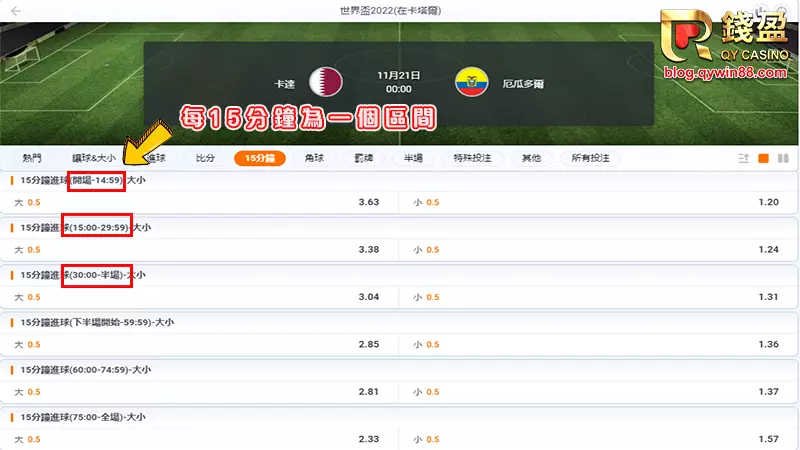Switch to two-column gray layout icon
The width and height of the screenshot is (800, 450).
coord(783,158)
